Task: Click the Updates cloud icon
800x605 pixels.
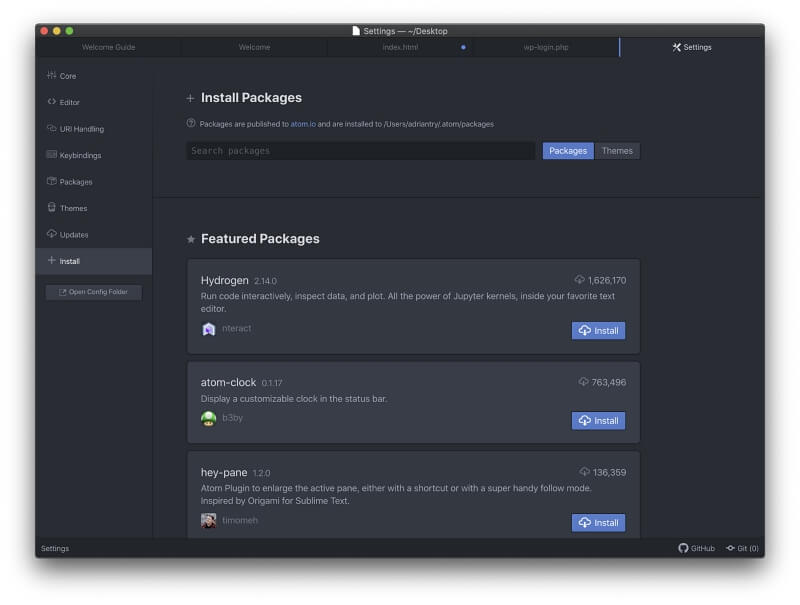Action: [52, 234]
